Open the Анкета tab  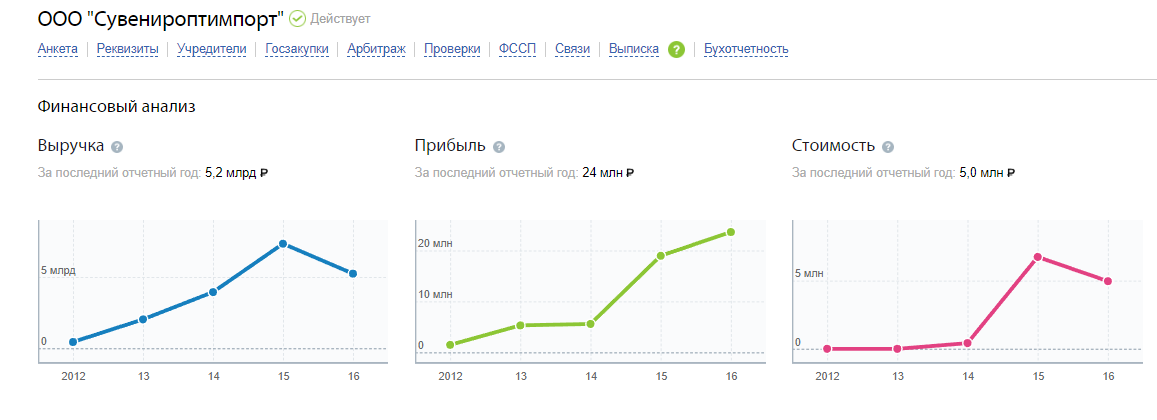(57, 48)
